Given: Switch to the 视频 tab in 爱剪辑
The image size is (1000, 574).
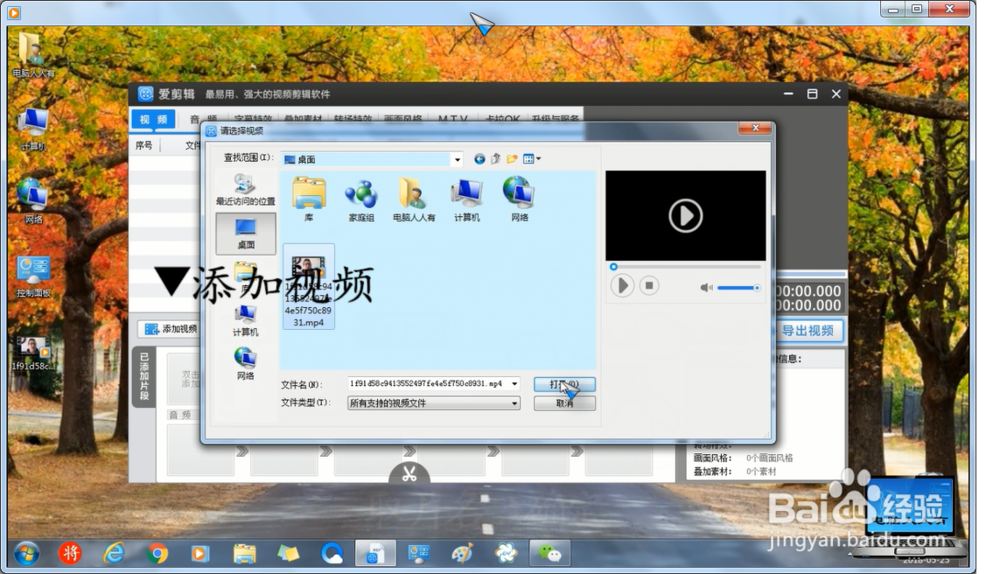Looking at the screenshot, I should tap(153, 119).
